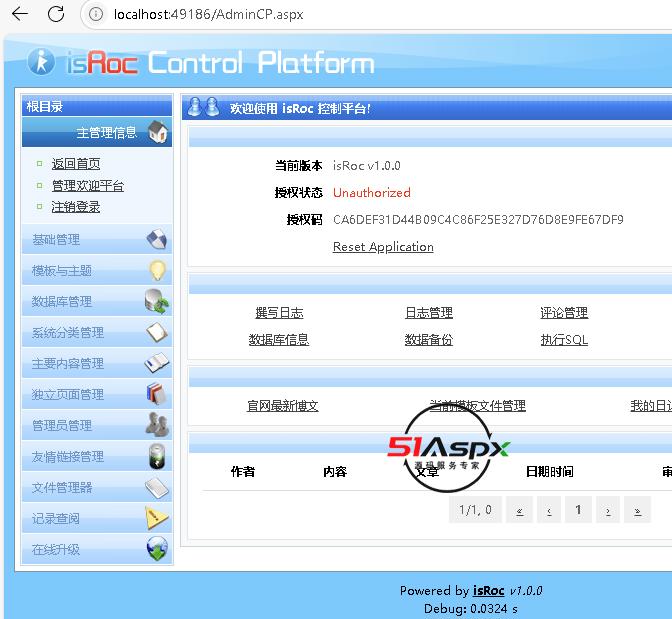Click the light bulb icon for 模板与主题
The height and width of the screenshot is (619, 672).
(x=157, y=270)
